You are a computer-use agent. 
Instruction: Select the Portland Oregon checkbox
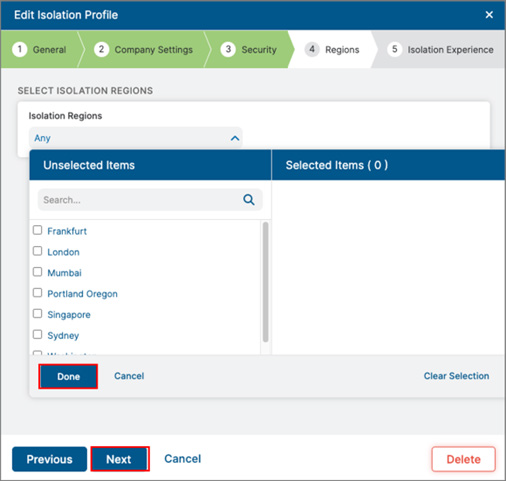37,293
